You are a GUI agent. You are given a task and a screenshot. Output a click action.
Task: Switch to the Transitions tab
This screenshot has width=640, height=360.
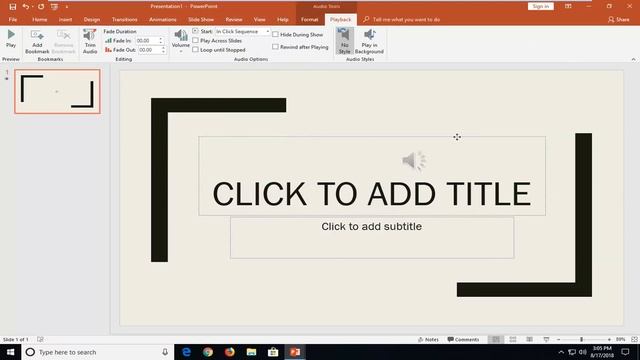pos(124,19)
